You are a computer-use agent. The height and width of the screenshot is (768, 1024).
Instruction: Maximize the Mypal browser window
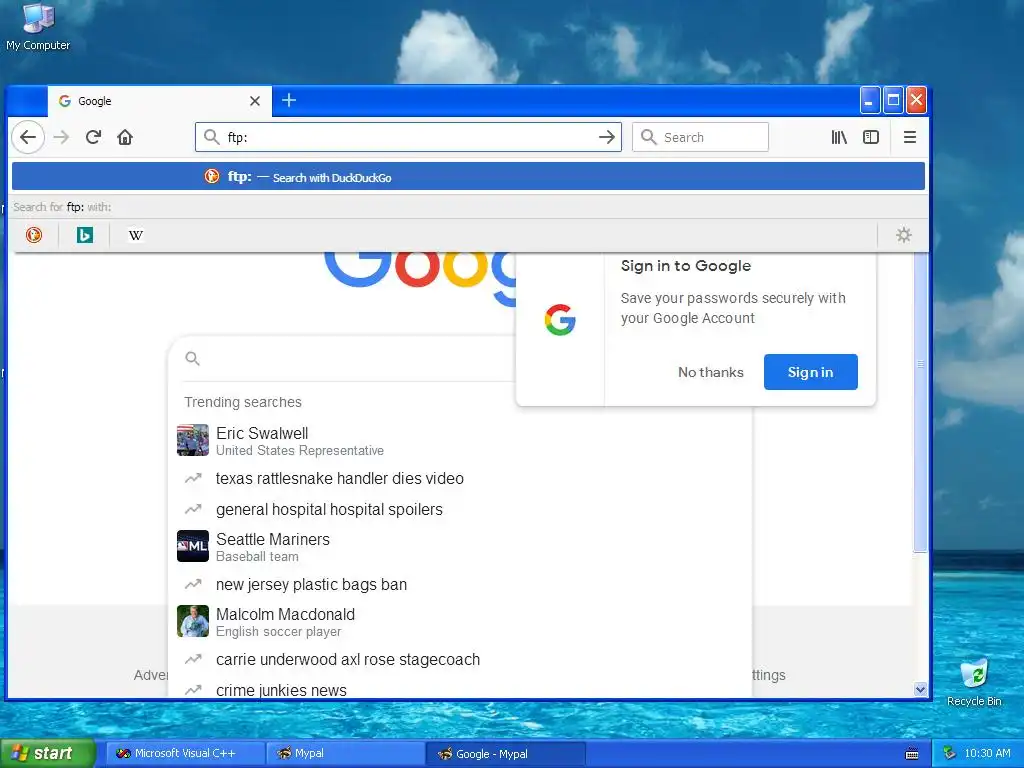click(893, 101)
